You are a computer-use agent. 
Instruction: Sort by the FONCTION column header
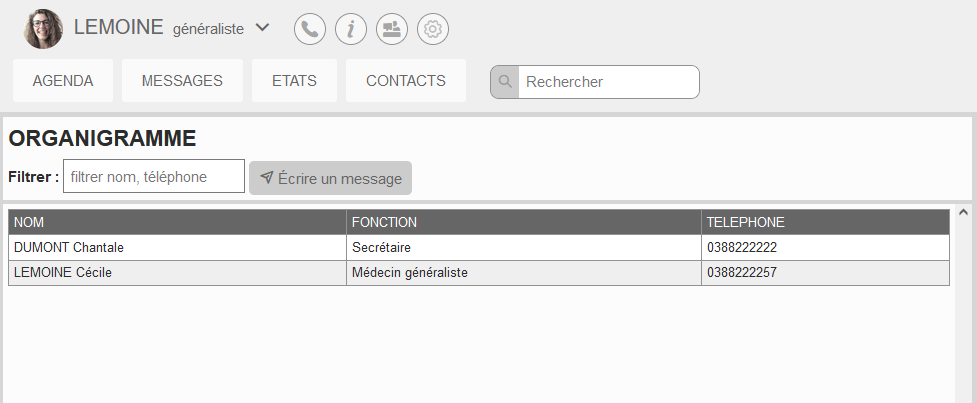524,222
